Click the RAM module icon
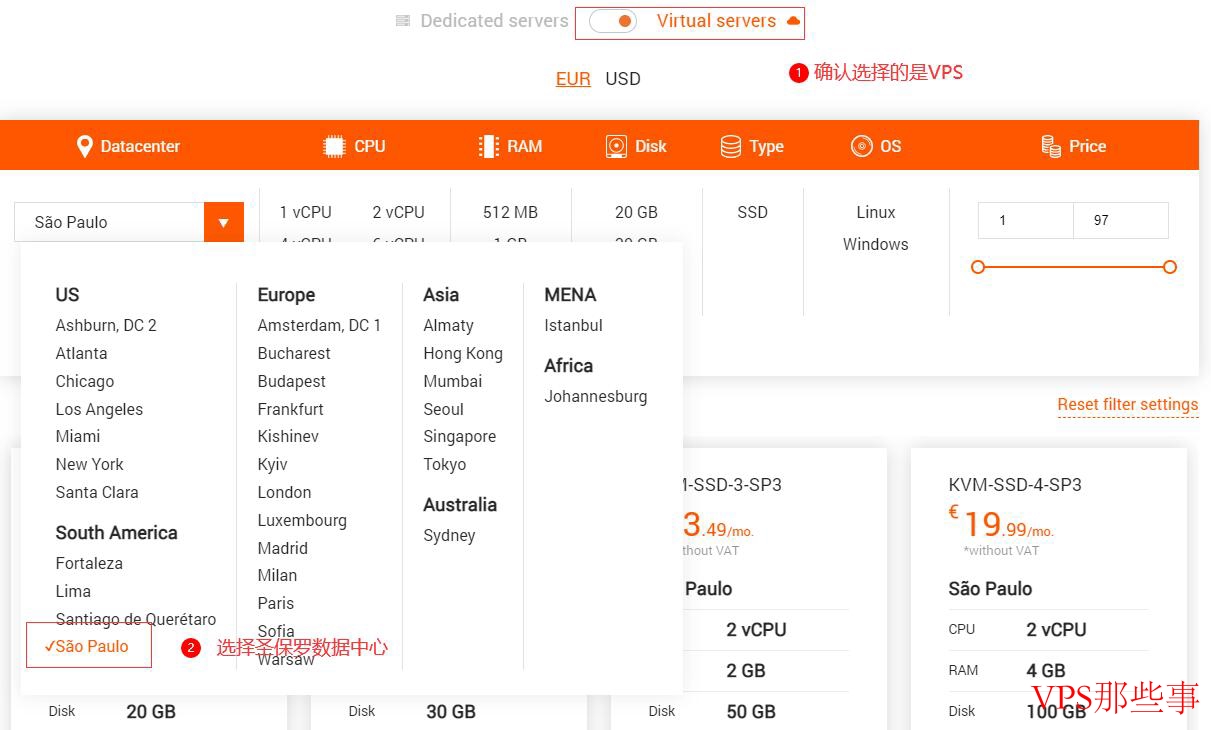This screenshot has height=730, width=1211. (x=488, y=146)
